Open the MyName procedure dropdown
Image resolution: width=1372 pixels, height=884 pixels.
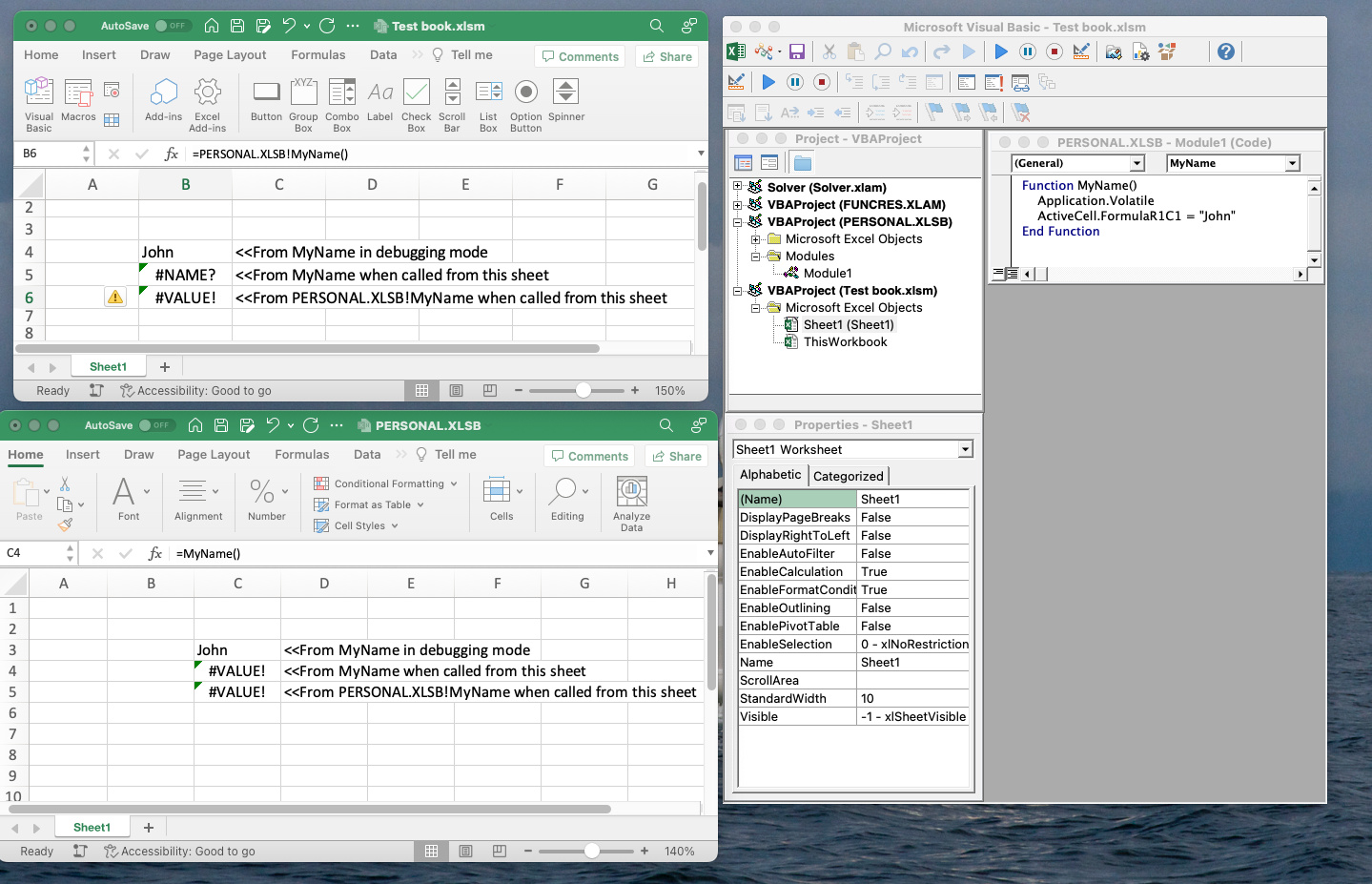pos(1293,163)
